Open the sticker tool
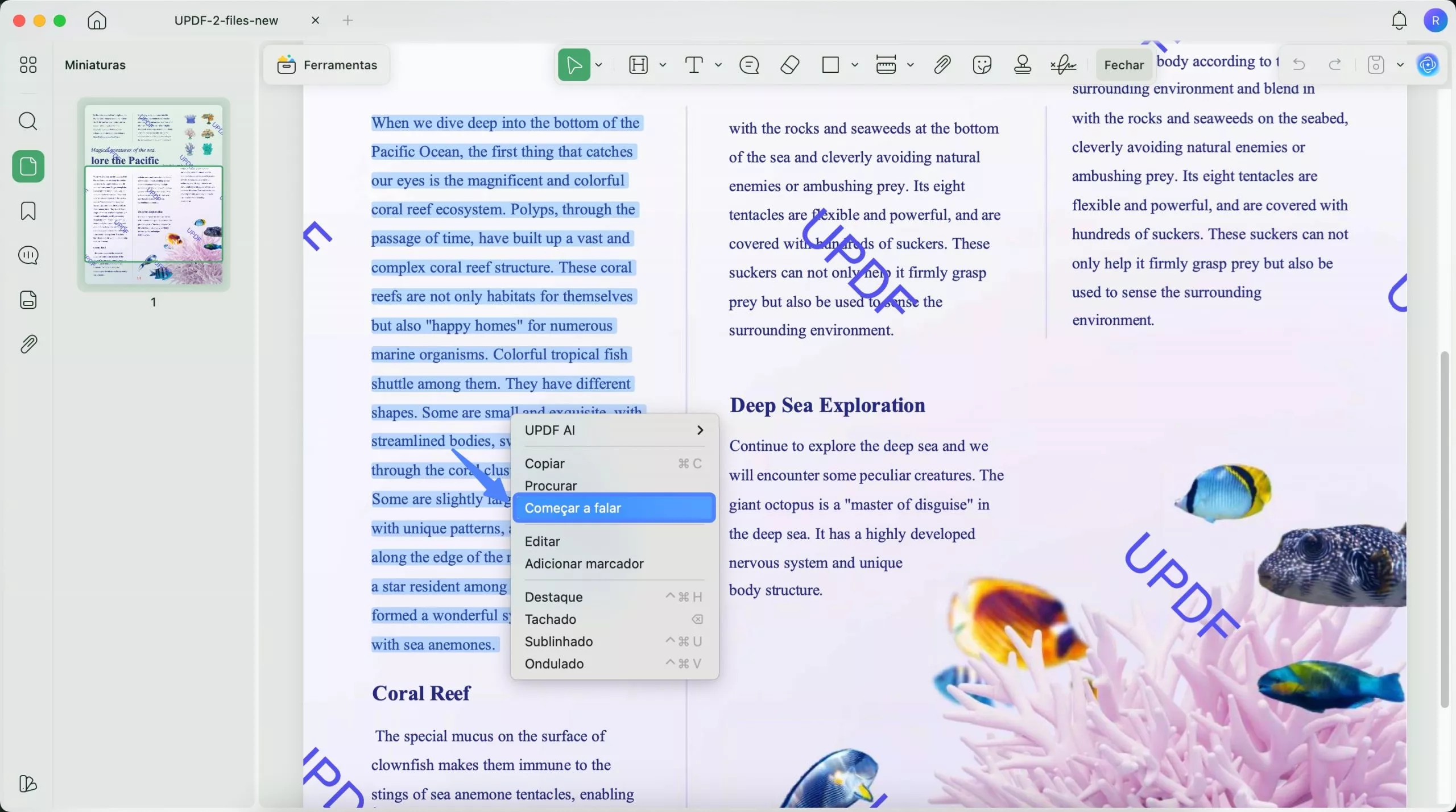1456x812 pixels. (x=982, y=64)
